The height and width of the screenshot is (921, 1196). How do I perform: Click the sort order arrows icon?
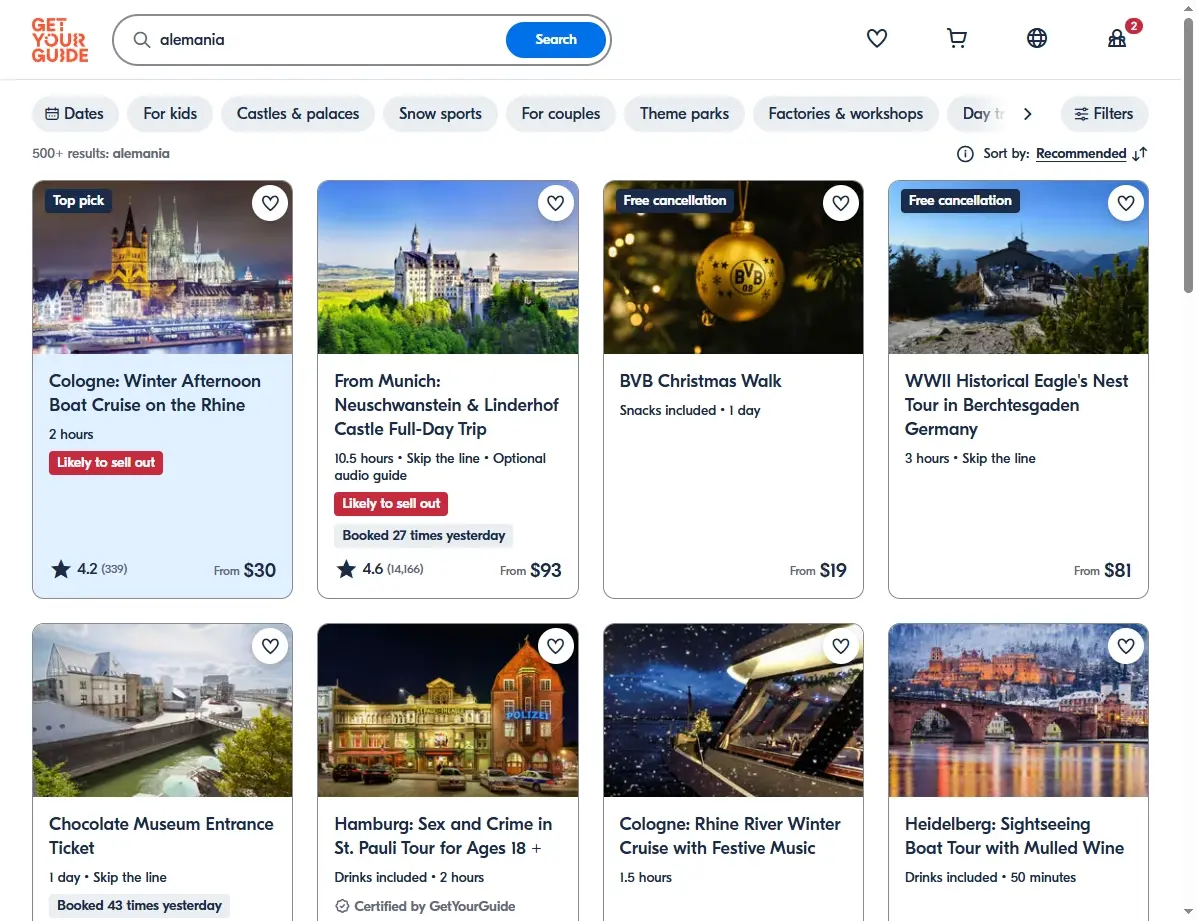(1140, 154)
